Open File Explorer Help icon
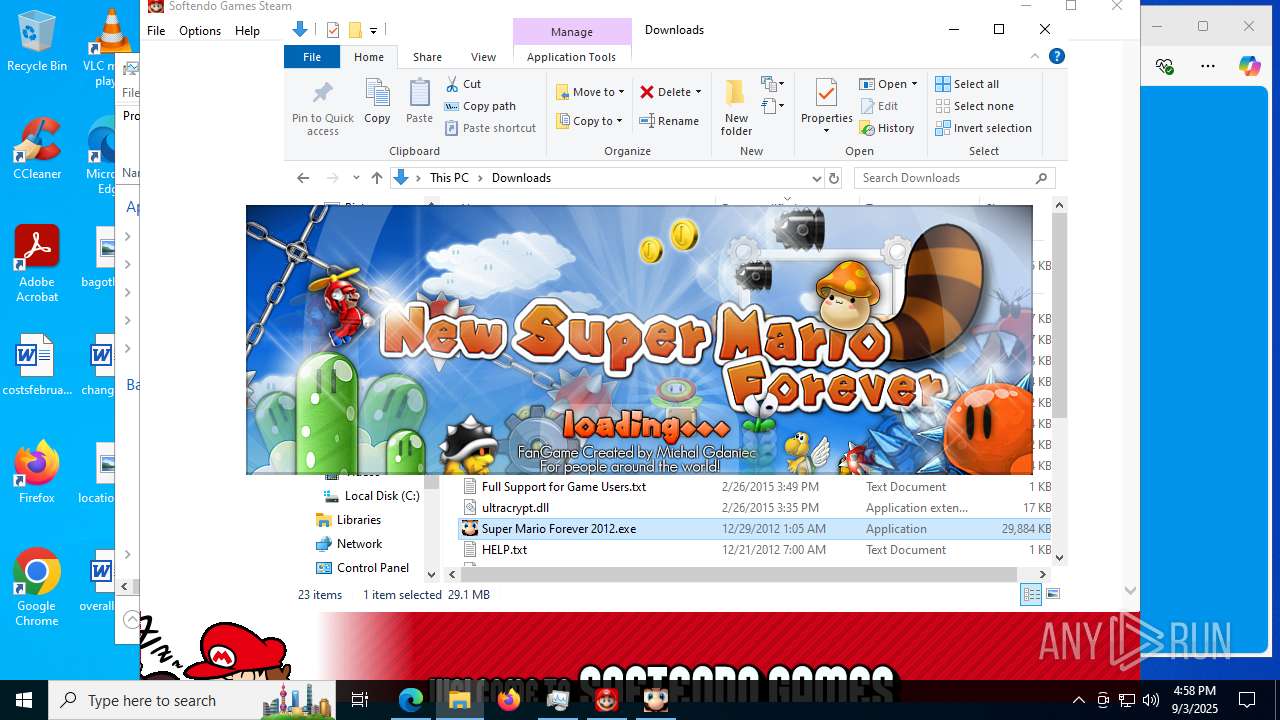 point(1056,57)
